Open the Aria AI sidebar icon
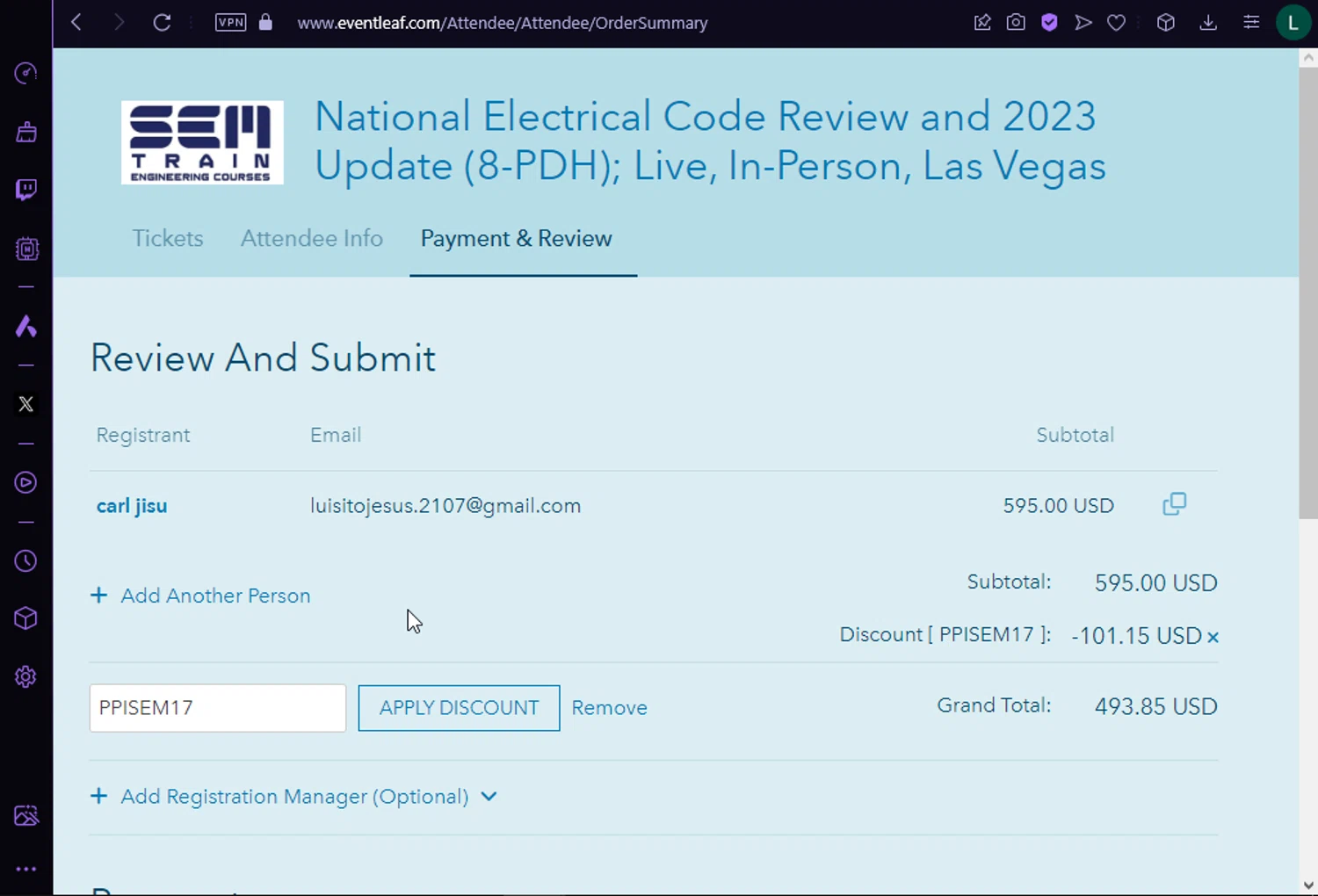 [25, 327]
